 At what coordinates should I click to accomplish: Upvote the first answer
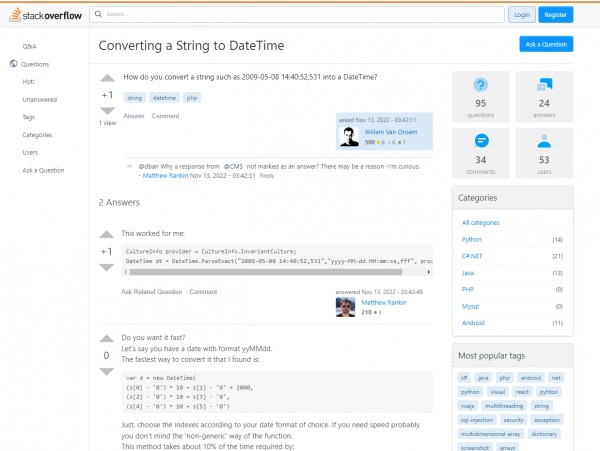(x=107, y=235)
